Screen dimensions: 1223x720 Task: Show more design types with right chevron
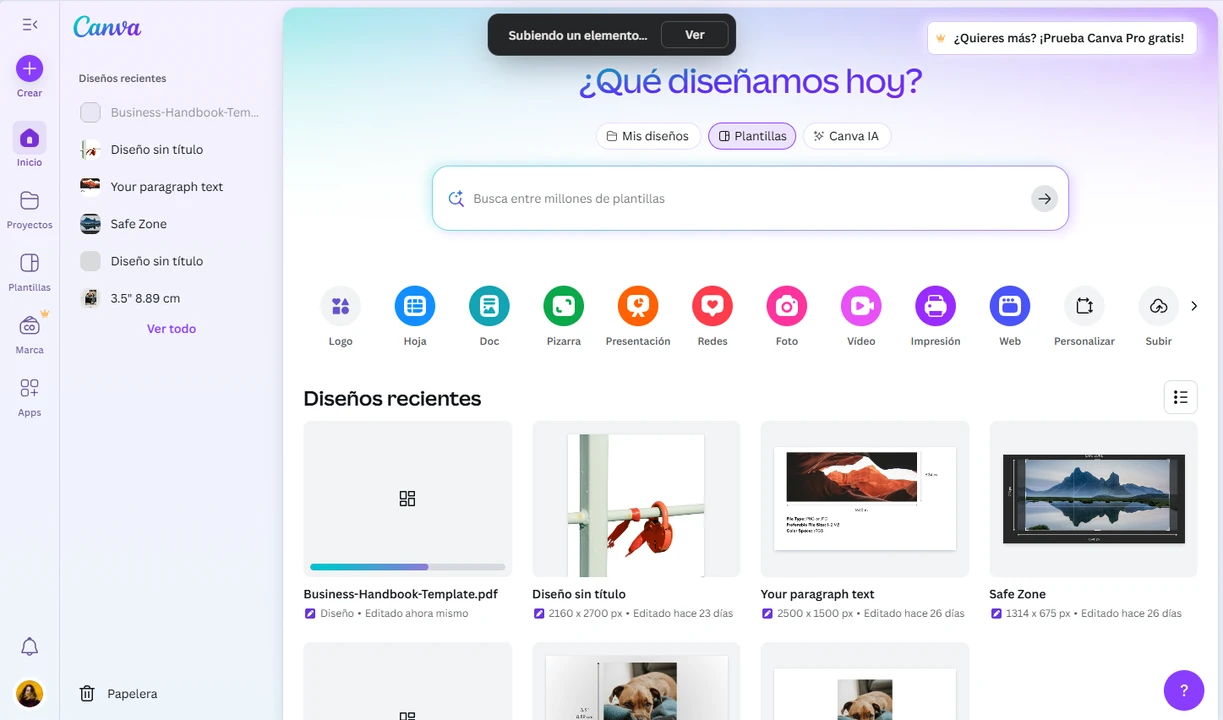coord(1194,306)
